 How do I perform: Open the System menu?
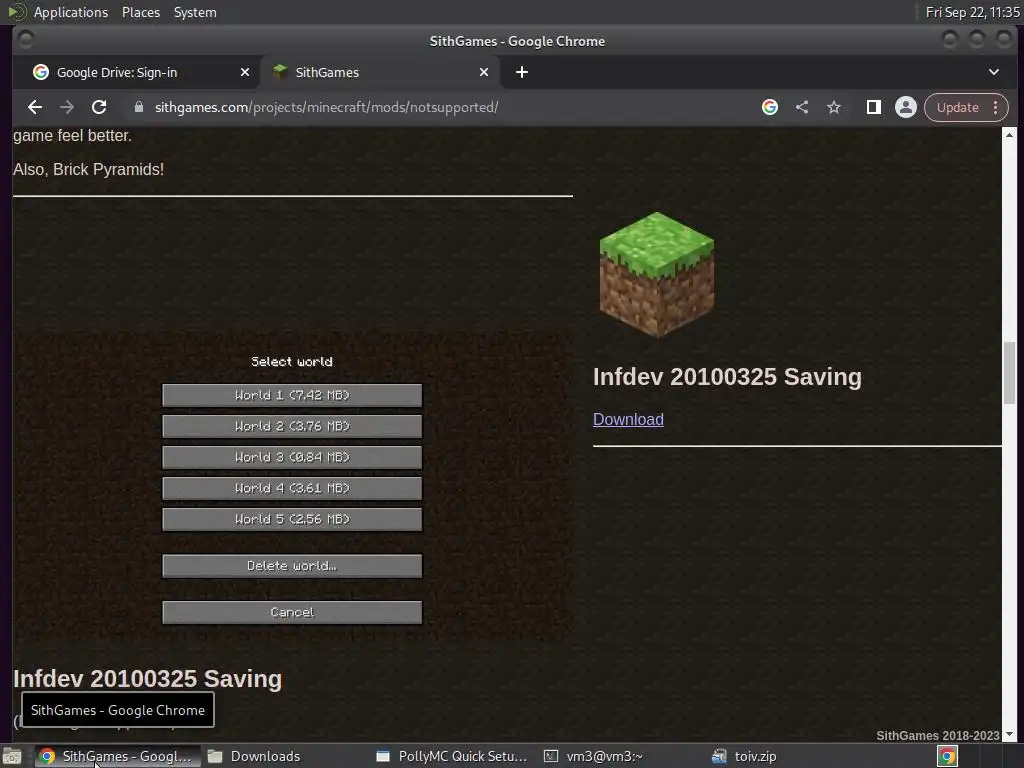pos(195,12)
